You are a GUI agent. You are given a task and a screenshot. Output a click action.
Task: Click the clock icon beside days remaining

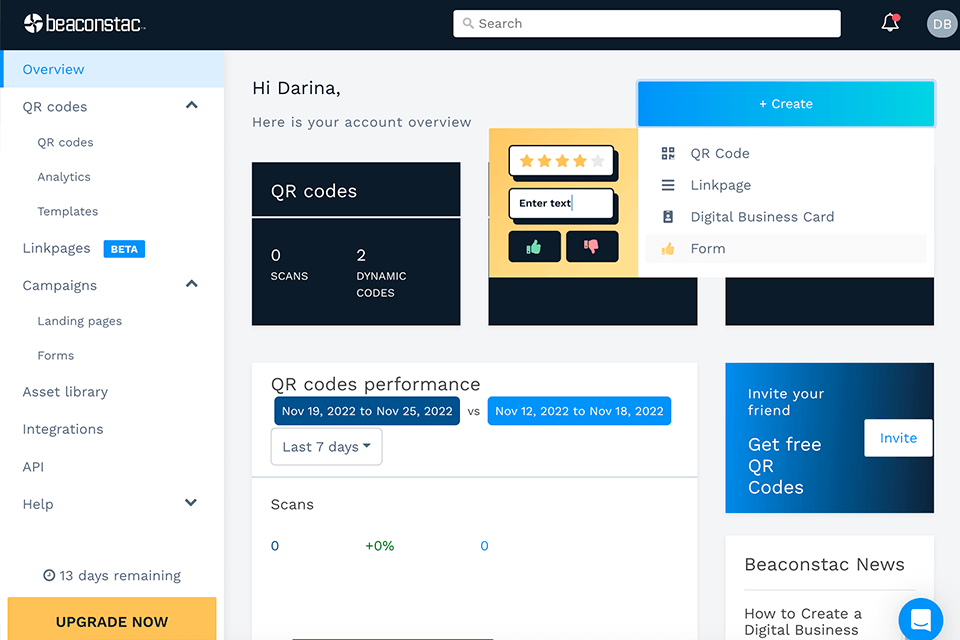click(49, 575)
